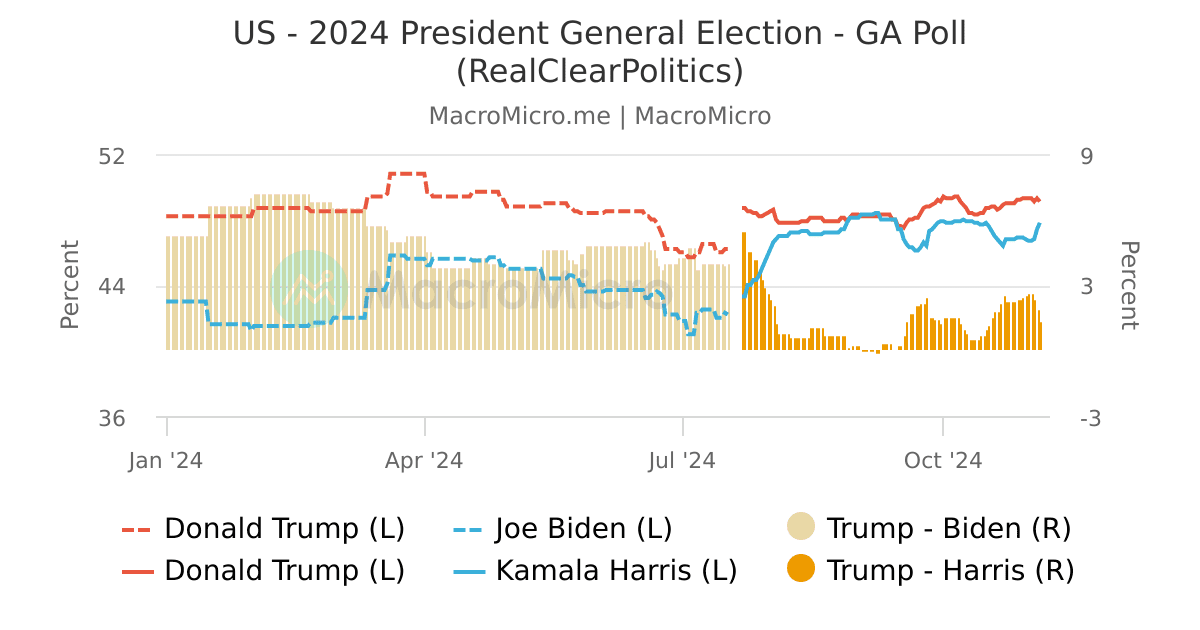Select the beige Trump - Biden legend circle
This screenshot has height=630, width=1200.
[x=802, y=527]
